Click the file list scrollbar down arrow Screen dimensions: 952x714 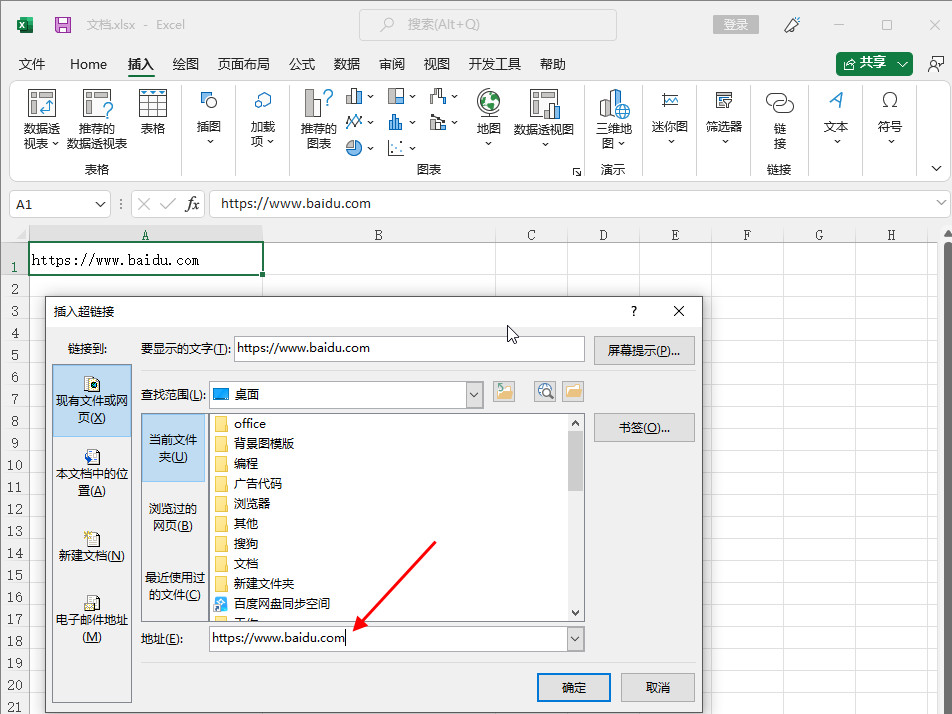click(576, 613)
